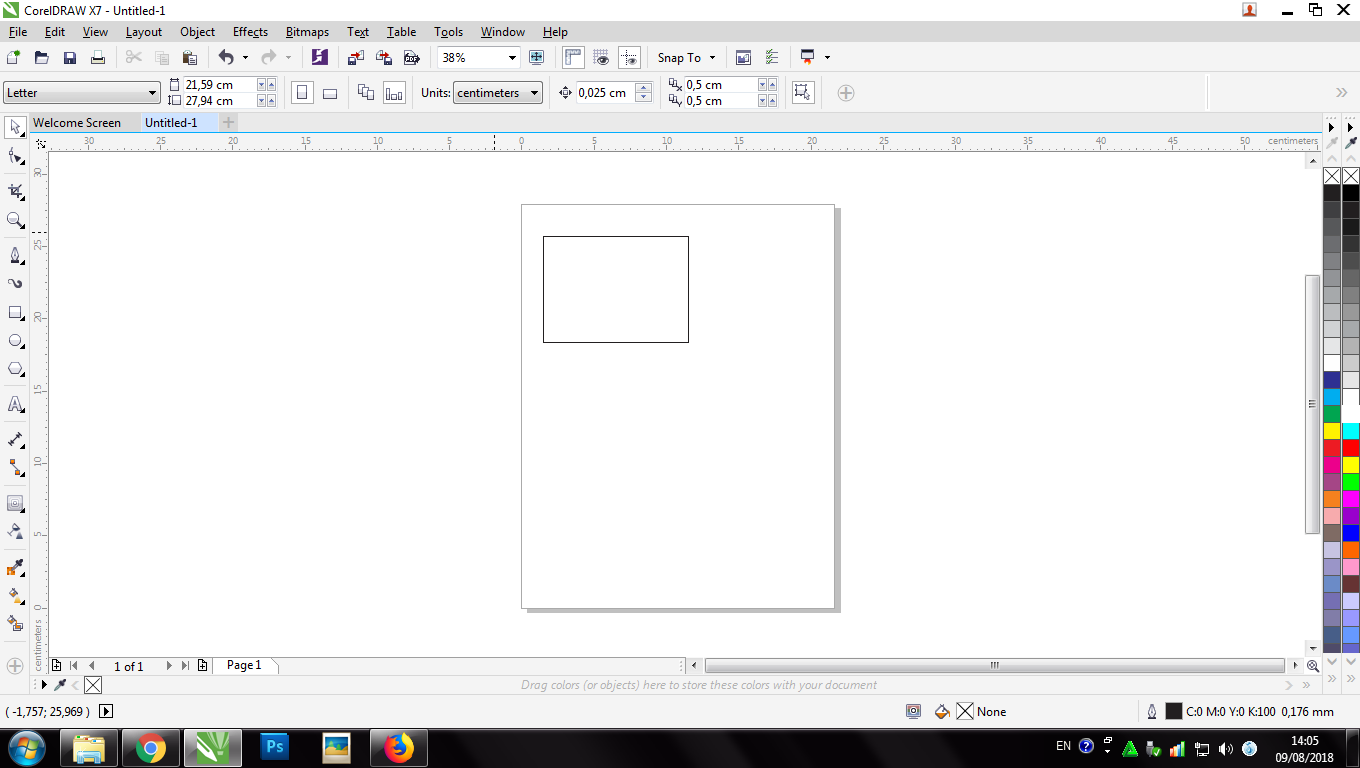Pick the Polygon tool

coord(15,369)
